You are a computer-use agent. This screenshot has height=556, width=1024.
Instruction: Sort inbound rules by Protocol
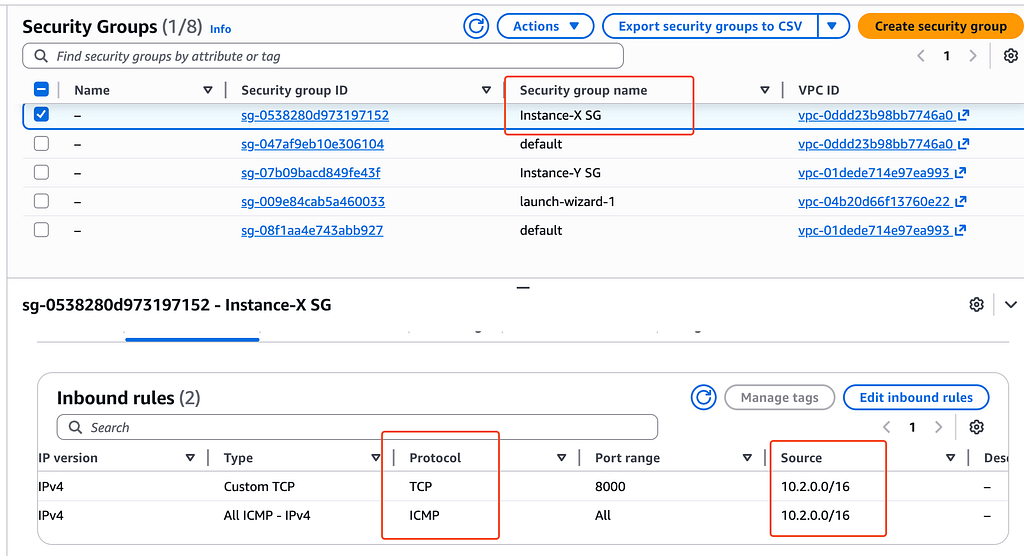coord(562,458)
